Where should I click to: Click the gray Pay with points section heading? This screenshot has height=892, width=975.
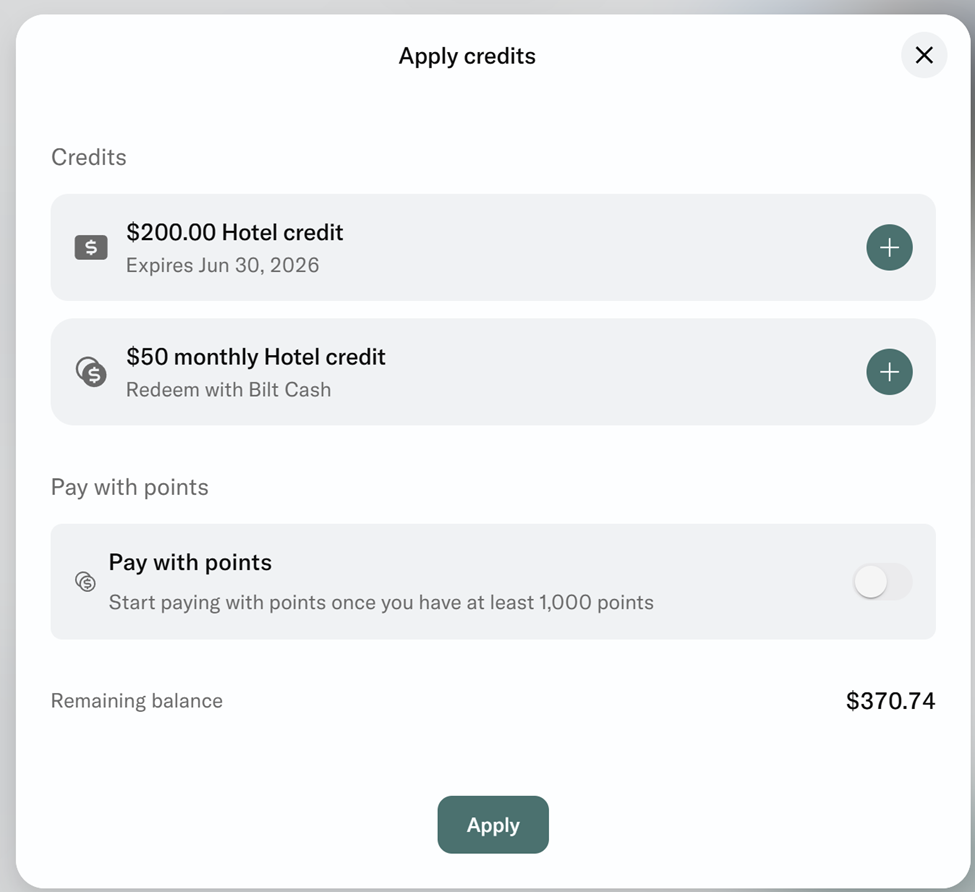(x=130, y=487)
